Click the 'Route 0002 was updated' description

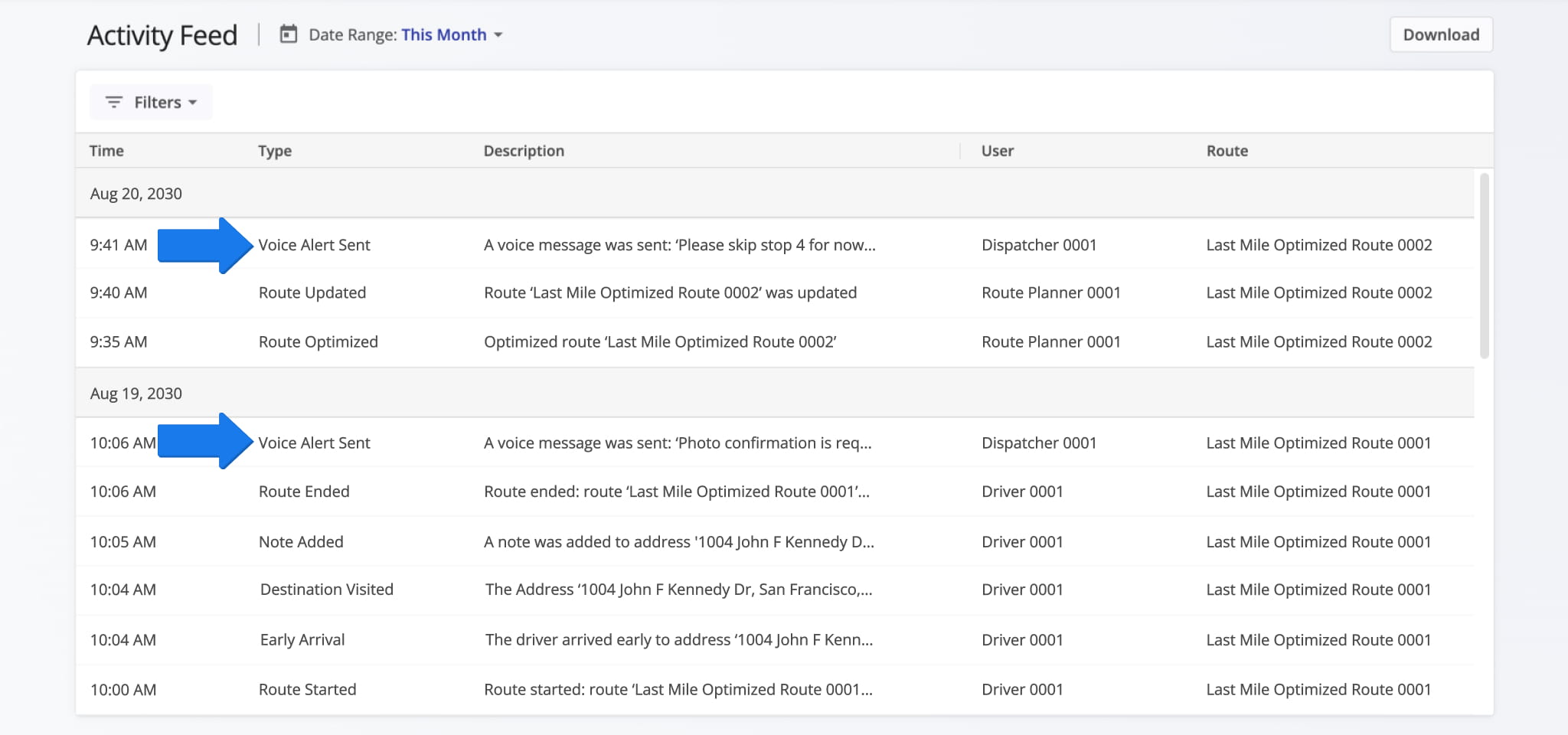[670, 292]
